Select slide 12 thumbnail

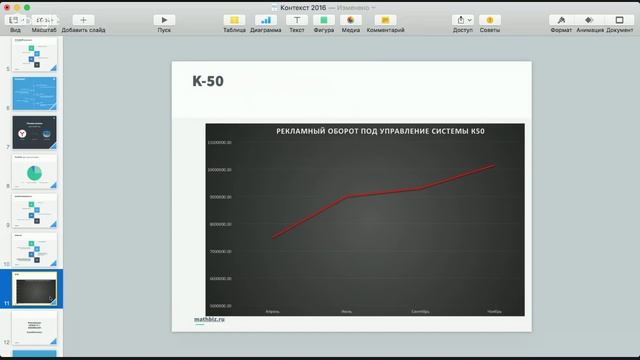pyautogui.click(x=35, y=328)
